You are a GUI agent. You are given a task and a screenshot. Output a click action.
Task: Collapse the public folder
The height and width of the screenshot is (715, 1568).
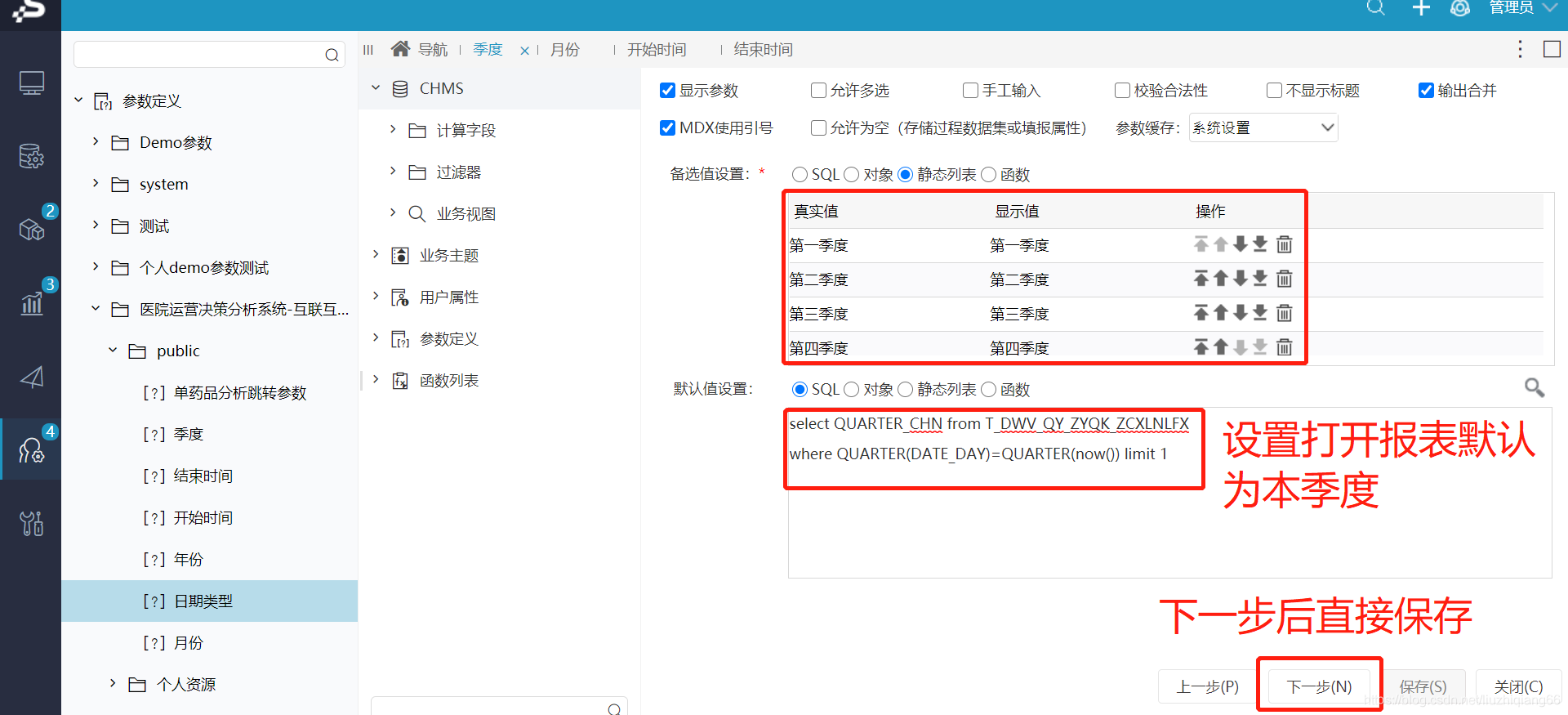tap(113, 350)
